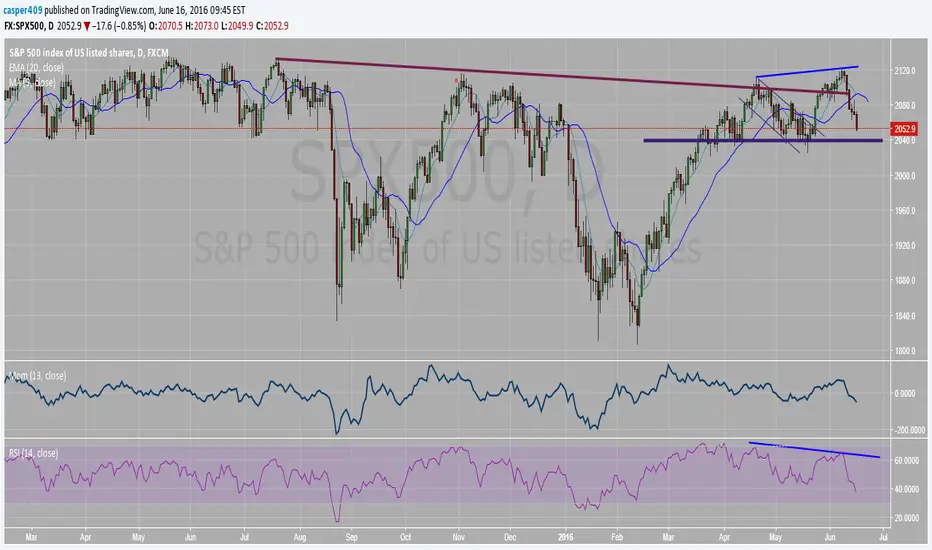The image size is (932, 550).
Task: Open the casper409 author link
Action: click(x=23, y=10)
